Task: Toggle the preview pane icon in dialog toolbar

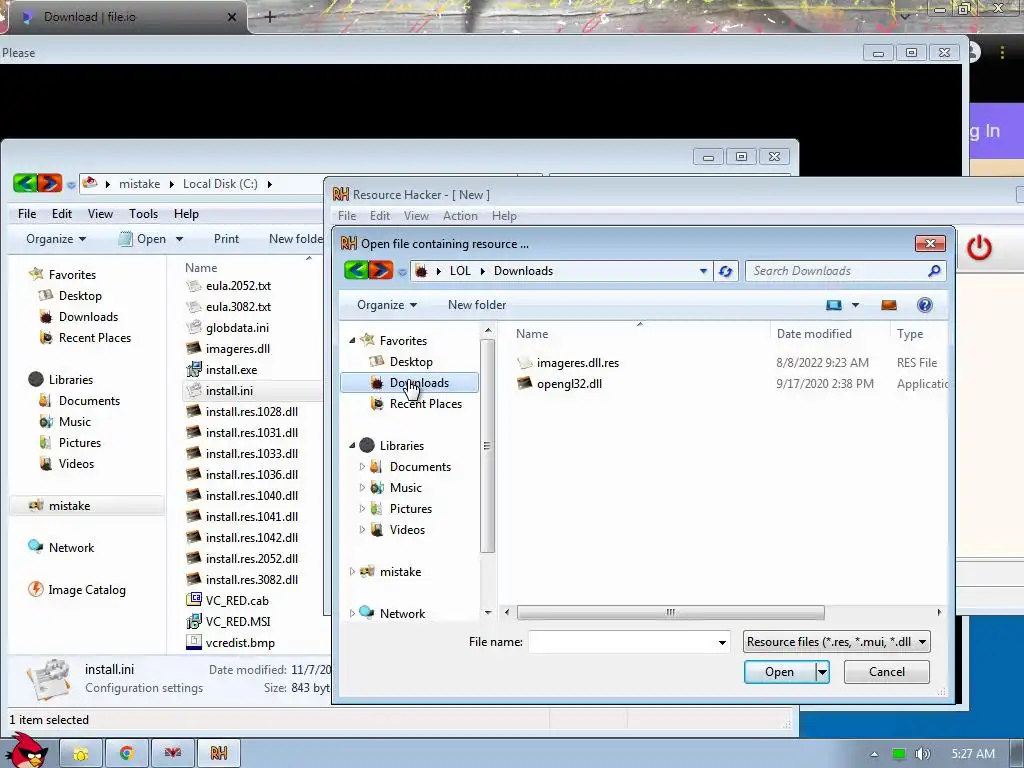Action: coord(889,305)
